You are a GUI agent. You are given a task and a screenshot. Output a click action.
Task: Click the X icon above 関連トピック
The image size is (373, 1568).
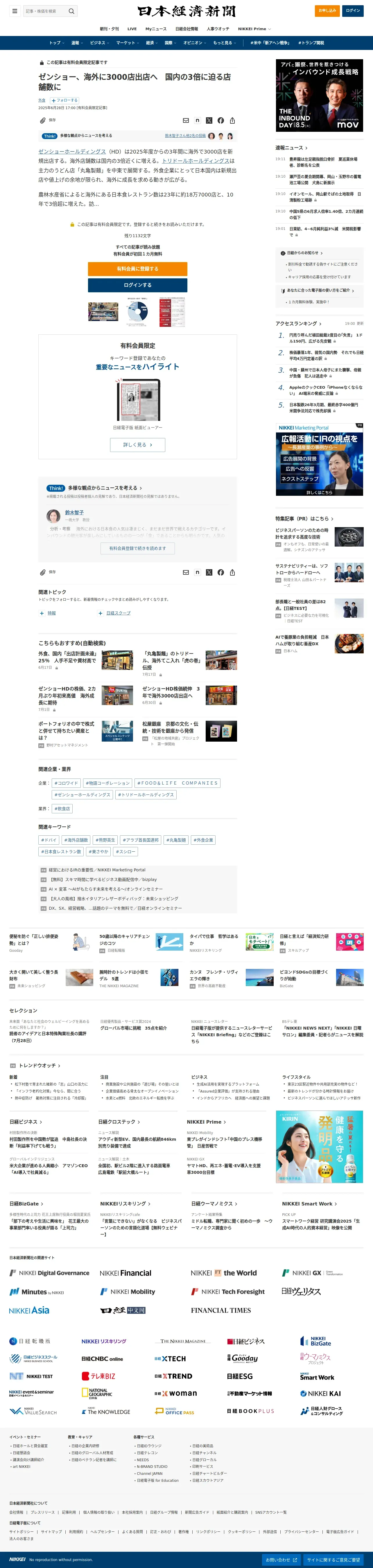tap(209, 572)
